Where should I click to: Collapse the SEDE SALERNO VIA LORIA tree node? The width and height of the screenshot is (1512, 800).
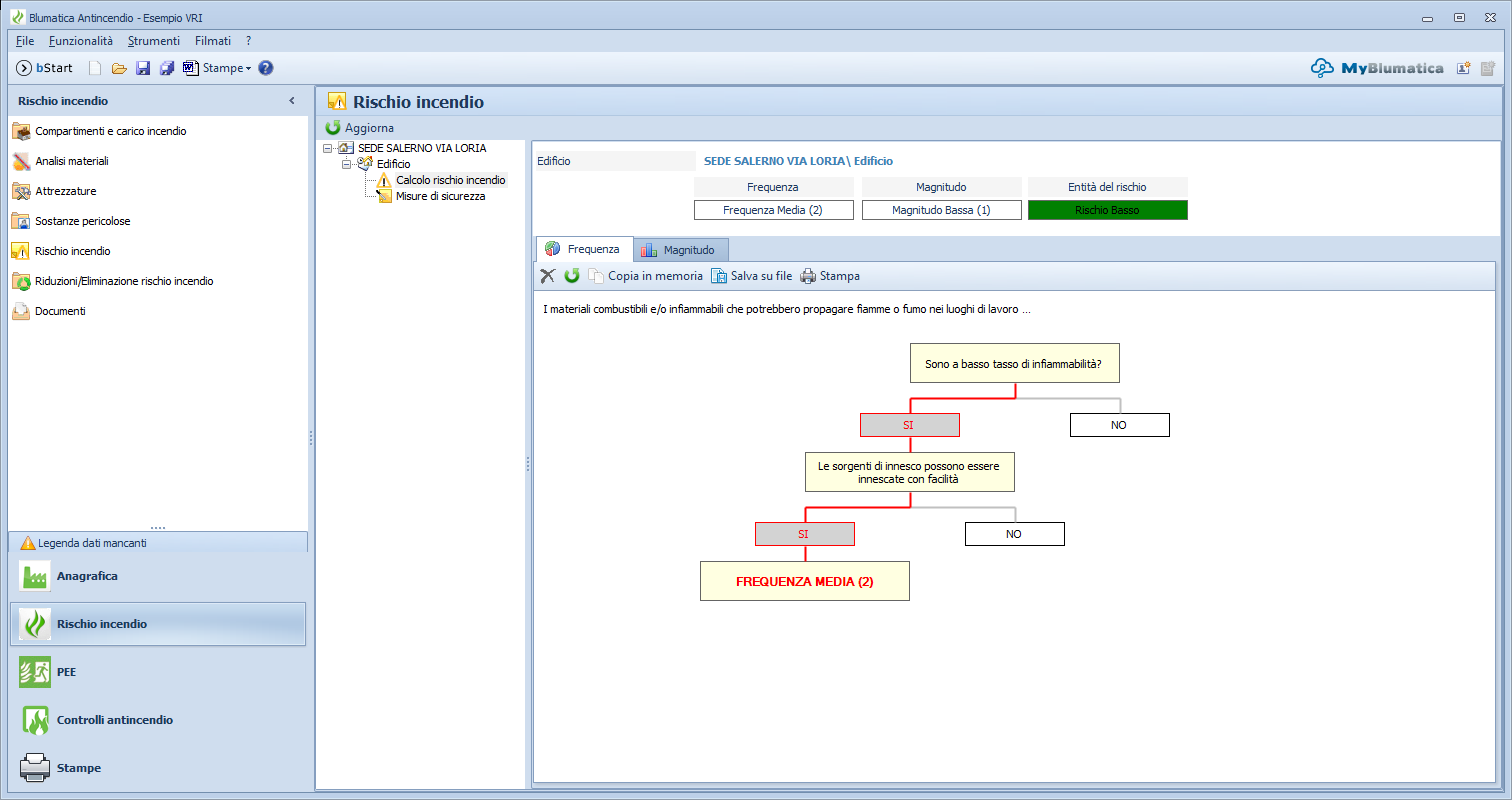coord(328,148)
